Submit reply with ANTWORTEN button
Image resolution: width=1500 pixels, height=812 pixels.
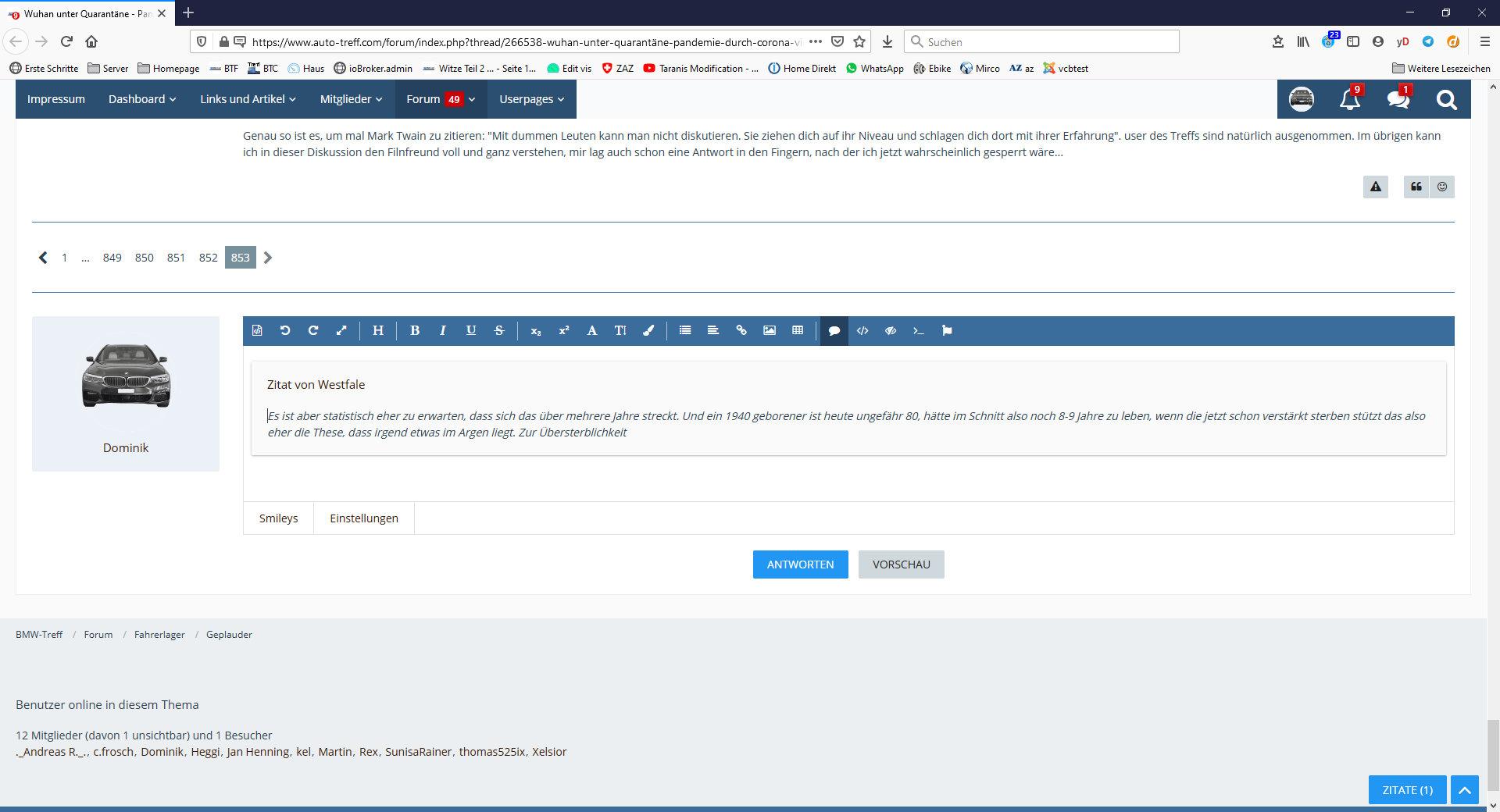[x=801, y=564]
